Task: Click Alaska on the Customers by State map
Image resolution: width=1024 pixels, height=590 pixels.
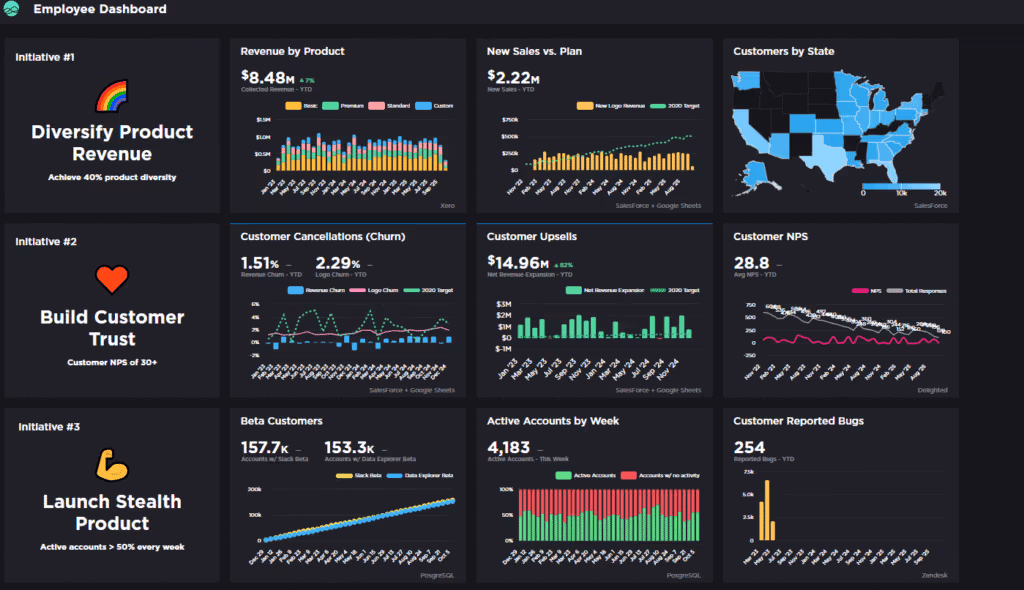Action: tap(756, 175)
